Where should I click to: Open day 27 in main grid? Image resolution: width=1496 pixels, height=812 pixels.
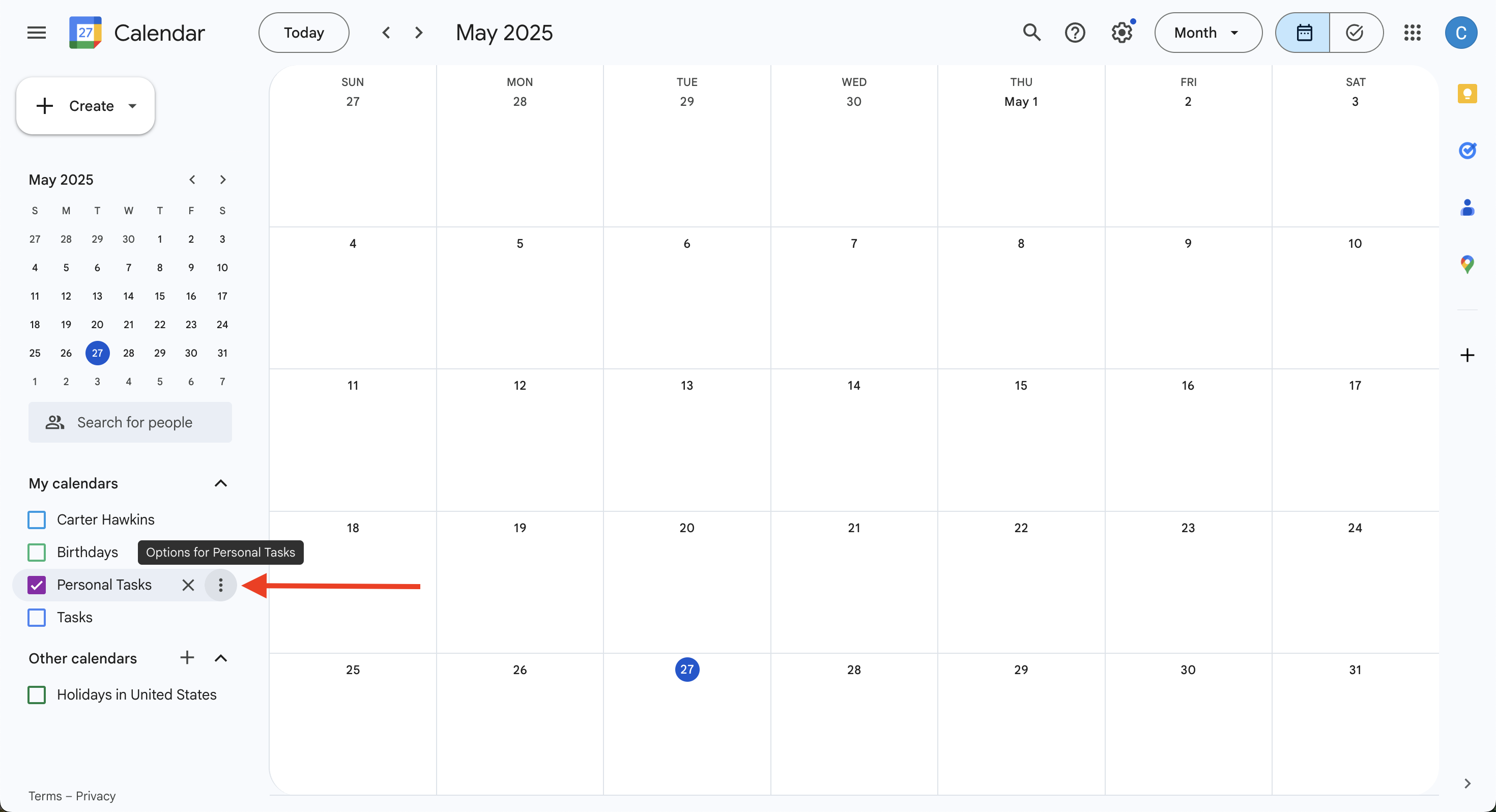click(x=687, y=670)
